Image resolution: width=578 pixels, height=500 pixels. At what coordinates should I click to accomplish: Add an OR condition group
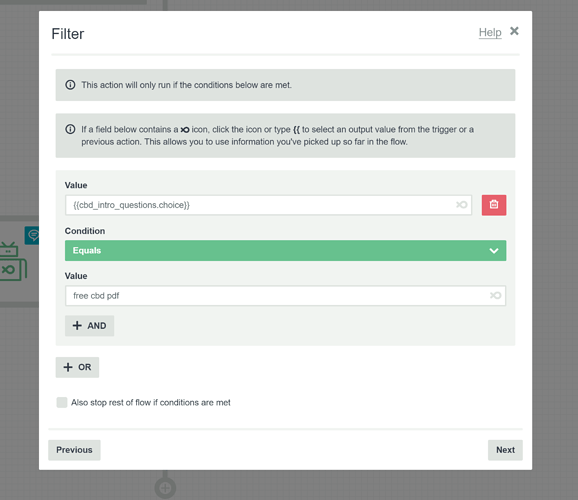(77, 367)
